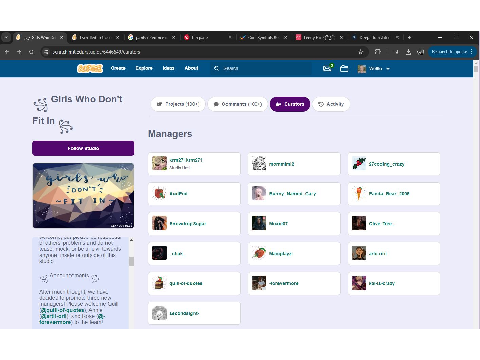This screenshot has width=480, height=360.
Task: Click the Follow Studio button
Action: [83, 148]
